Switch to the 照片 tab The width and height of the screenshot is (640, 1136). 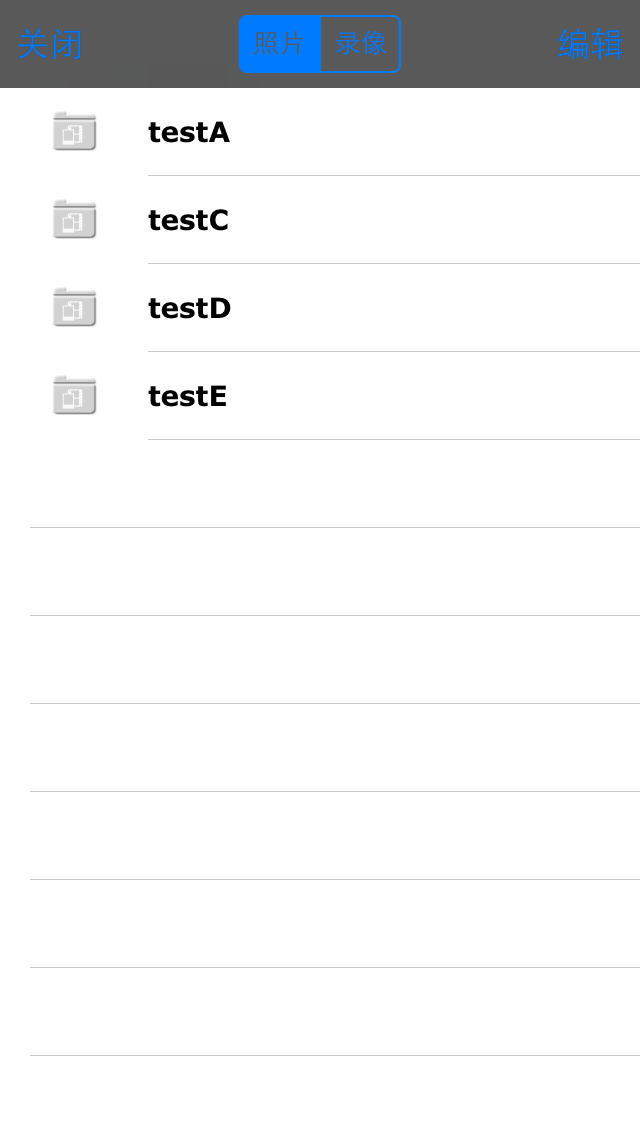[x=280, y=44]
